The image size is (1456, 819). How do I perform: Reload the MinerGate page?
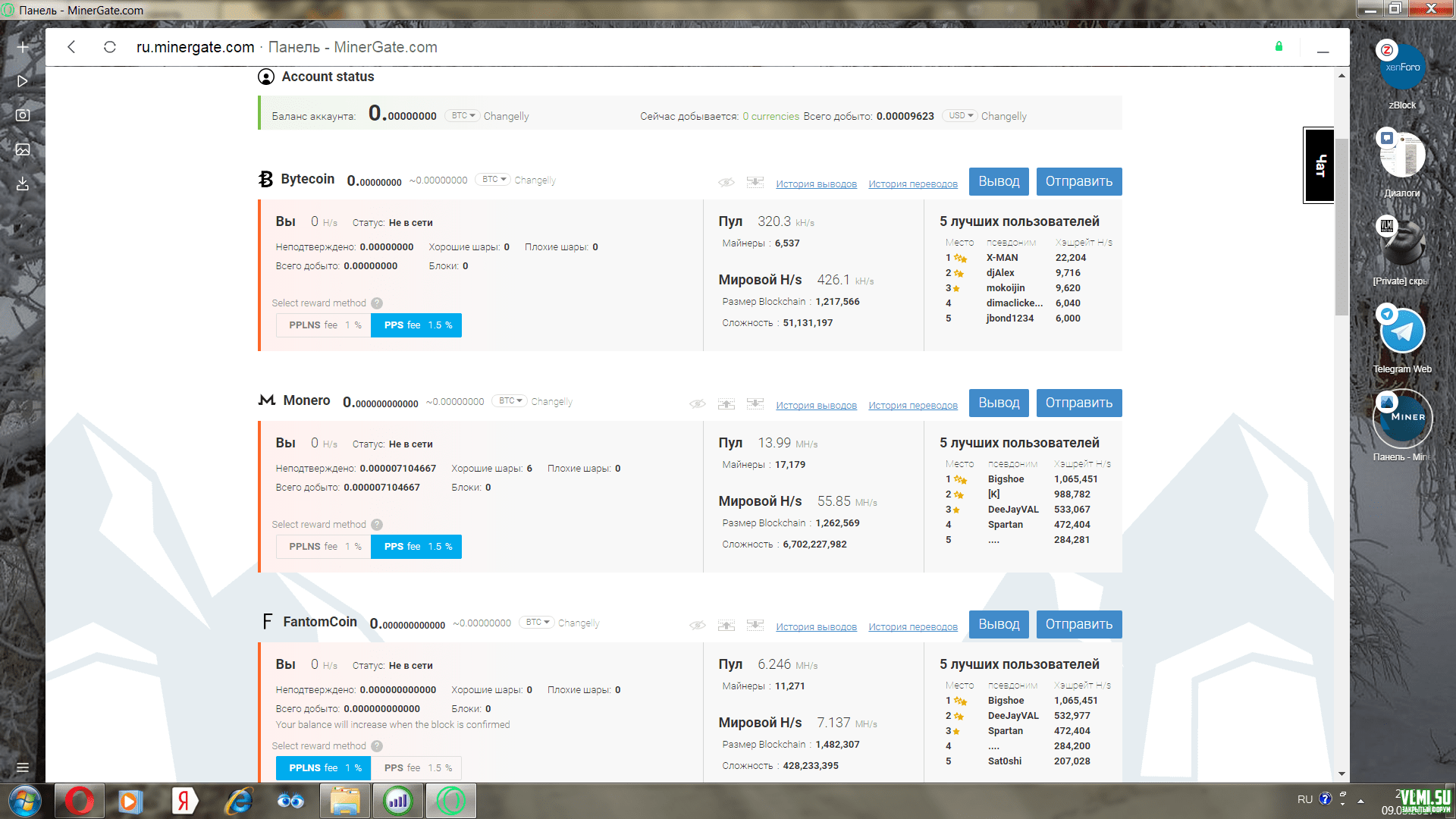click(110, 47)
